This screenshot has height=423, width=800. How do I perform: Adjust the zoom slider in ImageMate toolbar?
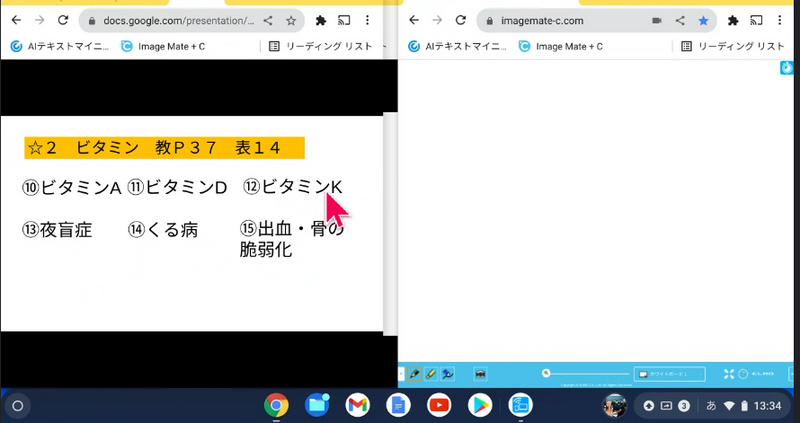click(x=546, y=373)
